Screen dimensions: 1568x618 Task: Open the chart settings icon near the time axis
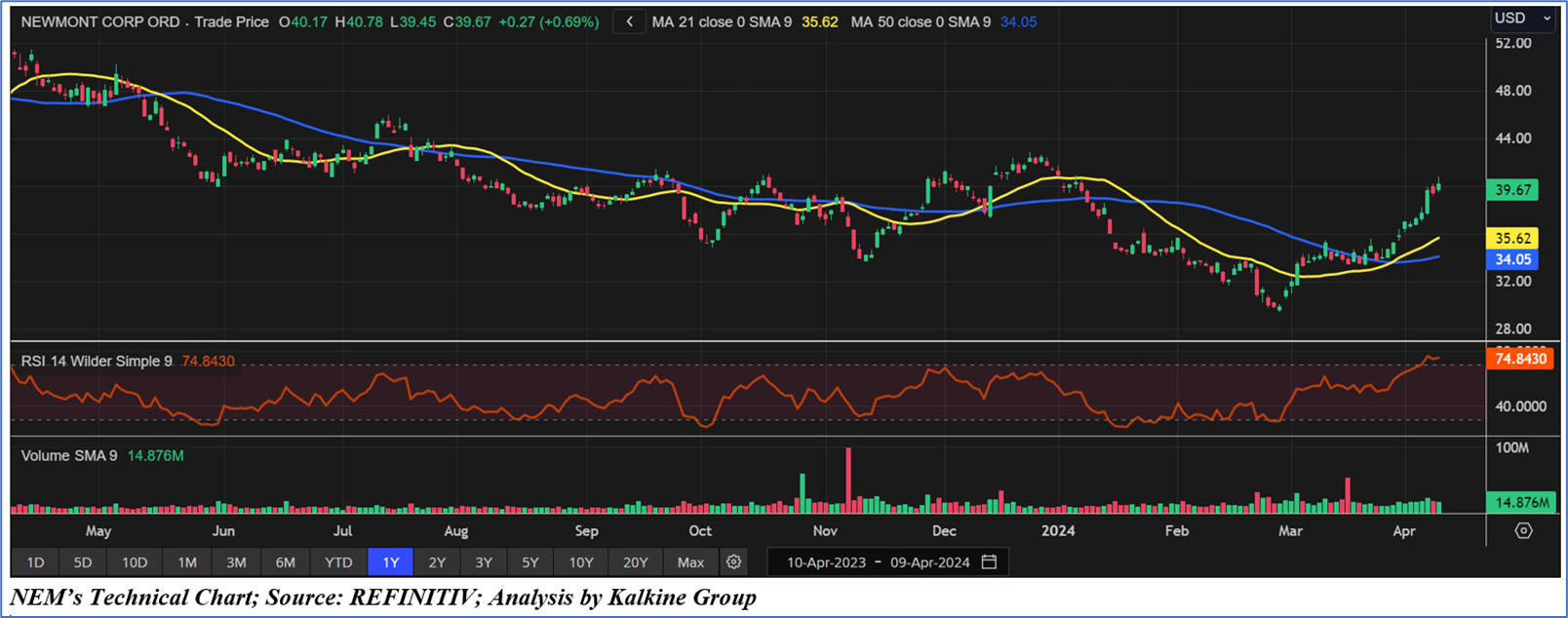[x=1523, y=531]
